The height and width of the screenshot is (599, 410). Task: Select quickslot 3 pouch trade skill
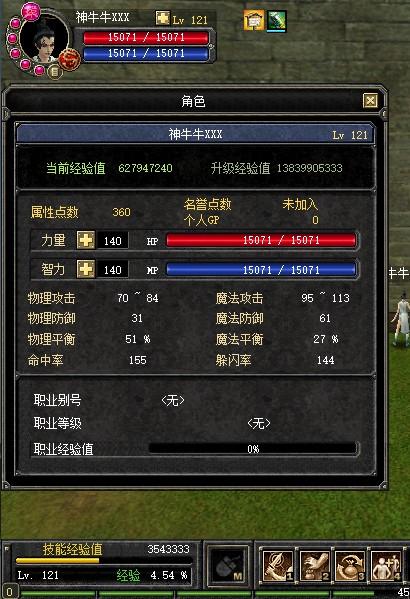click(x=350, y=566)
